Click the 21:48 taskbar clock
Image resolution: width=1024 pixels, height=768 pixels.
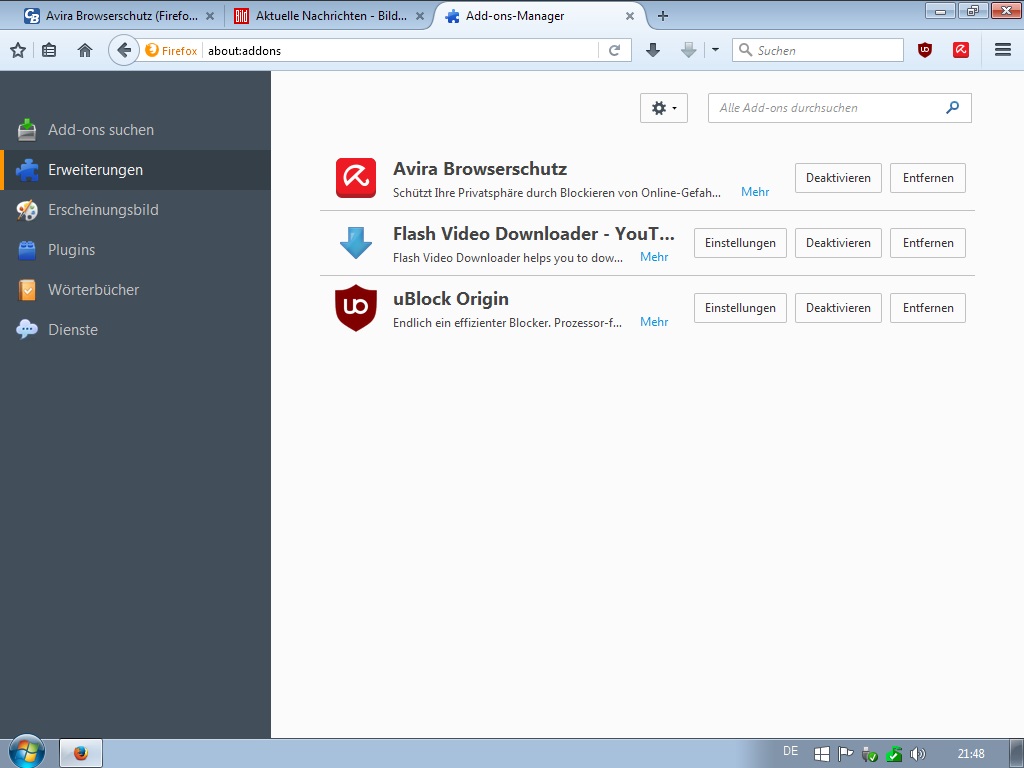pos(971,754)
